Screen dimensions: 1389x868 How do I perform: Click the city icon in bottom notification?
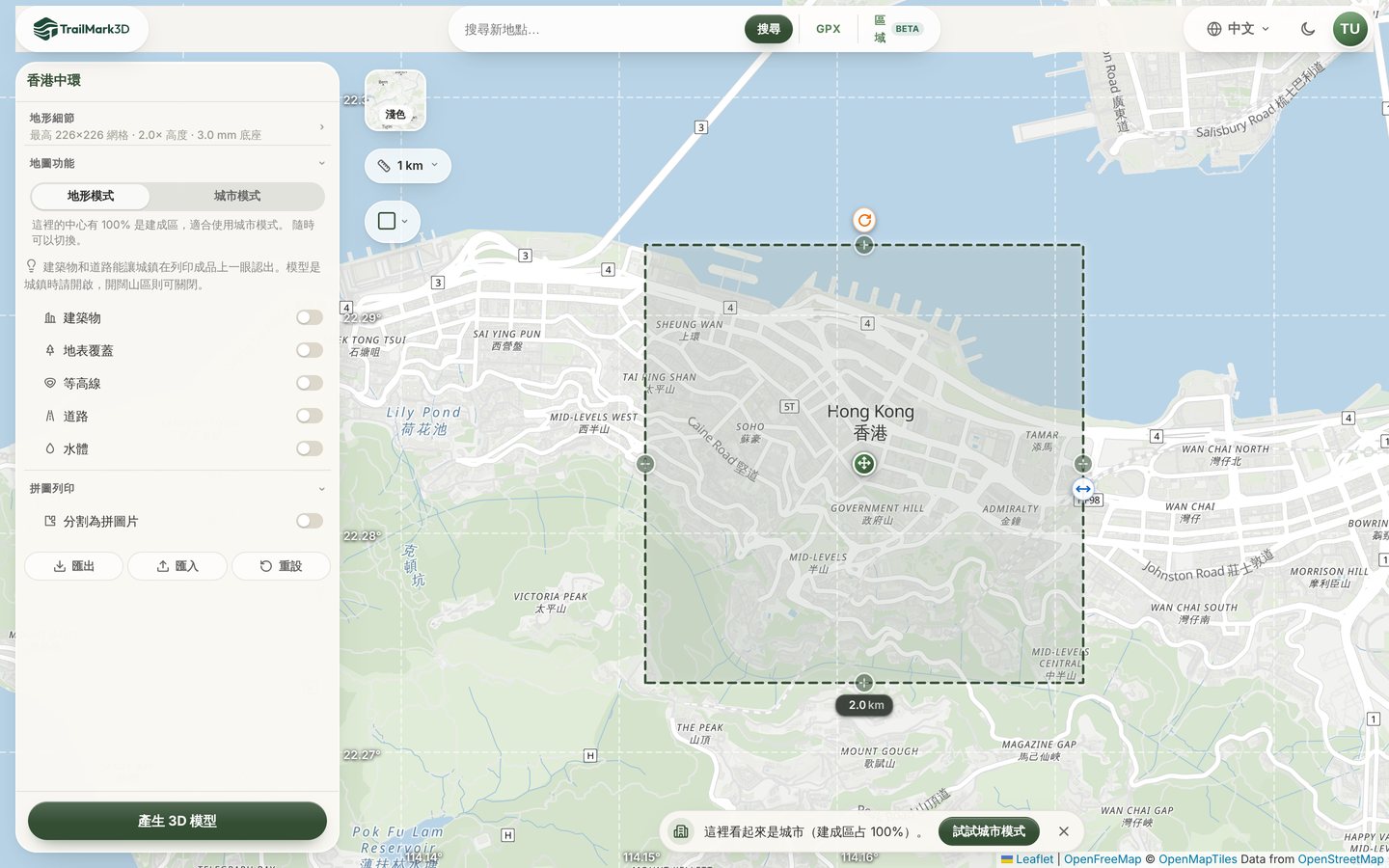point(681,831)
